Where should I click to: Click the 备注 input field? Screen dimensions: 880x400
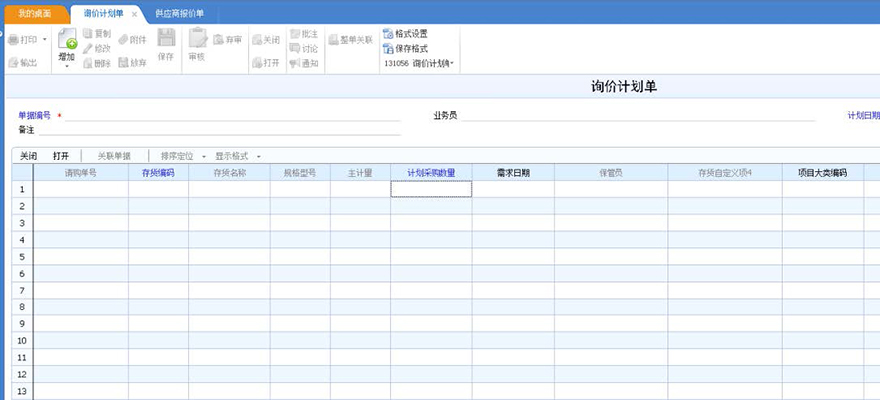[220, 130]
